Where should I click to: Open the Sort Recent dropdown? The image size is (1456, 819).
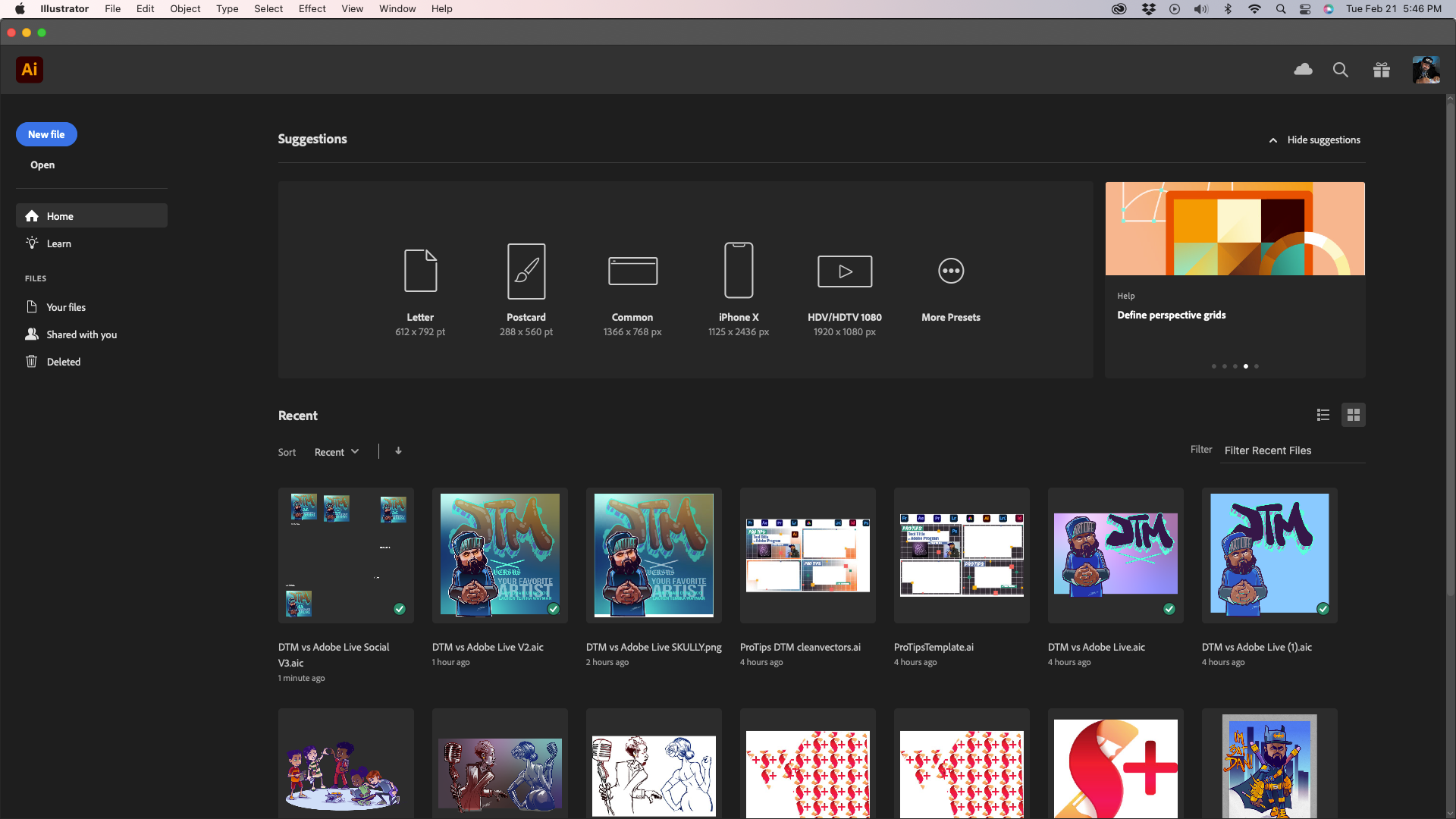click(337, 452)
